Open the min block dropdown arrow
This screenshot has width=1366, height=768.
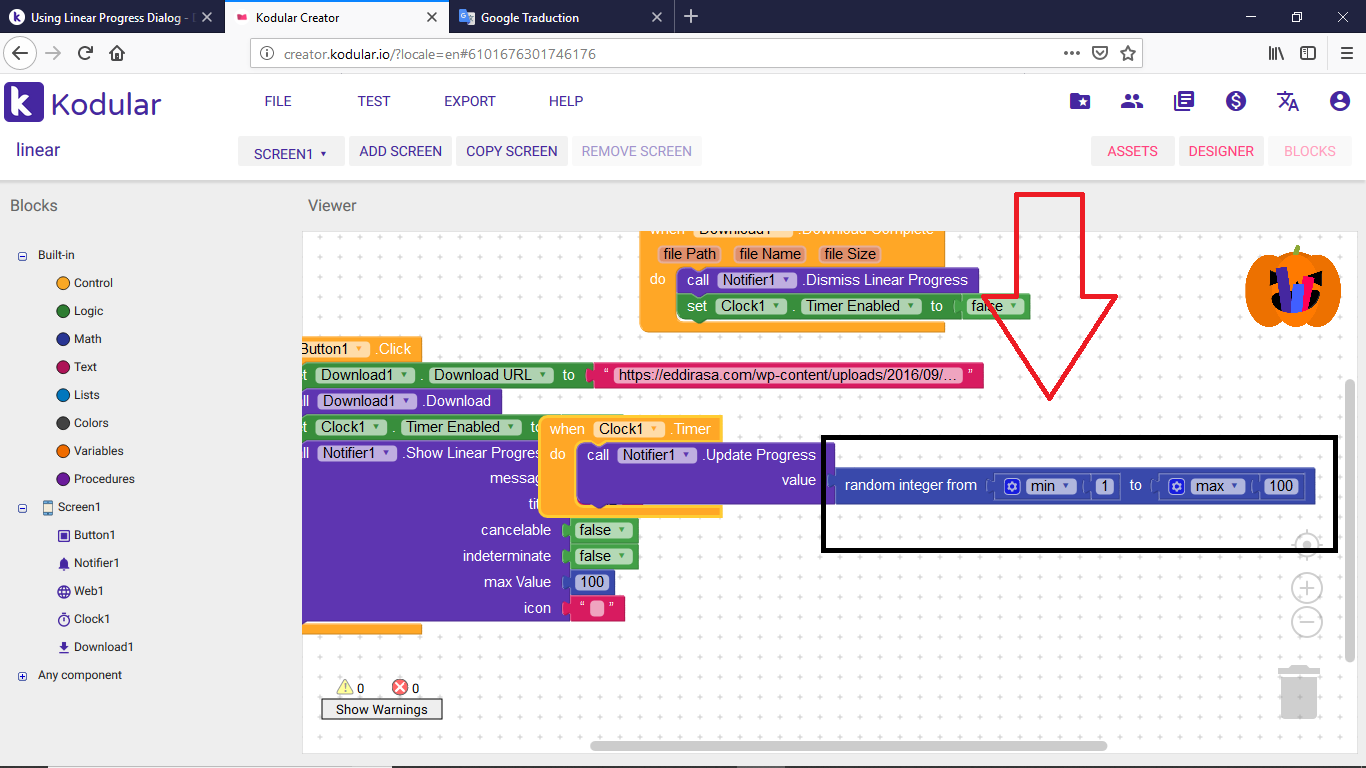point(1068,486)
